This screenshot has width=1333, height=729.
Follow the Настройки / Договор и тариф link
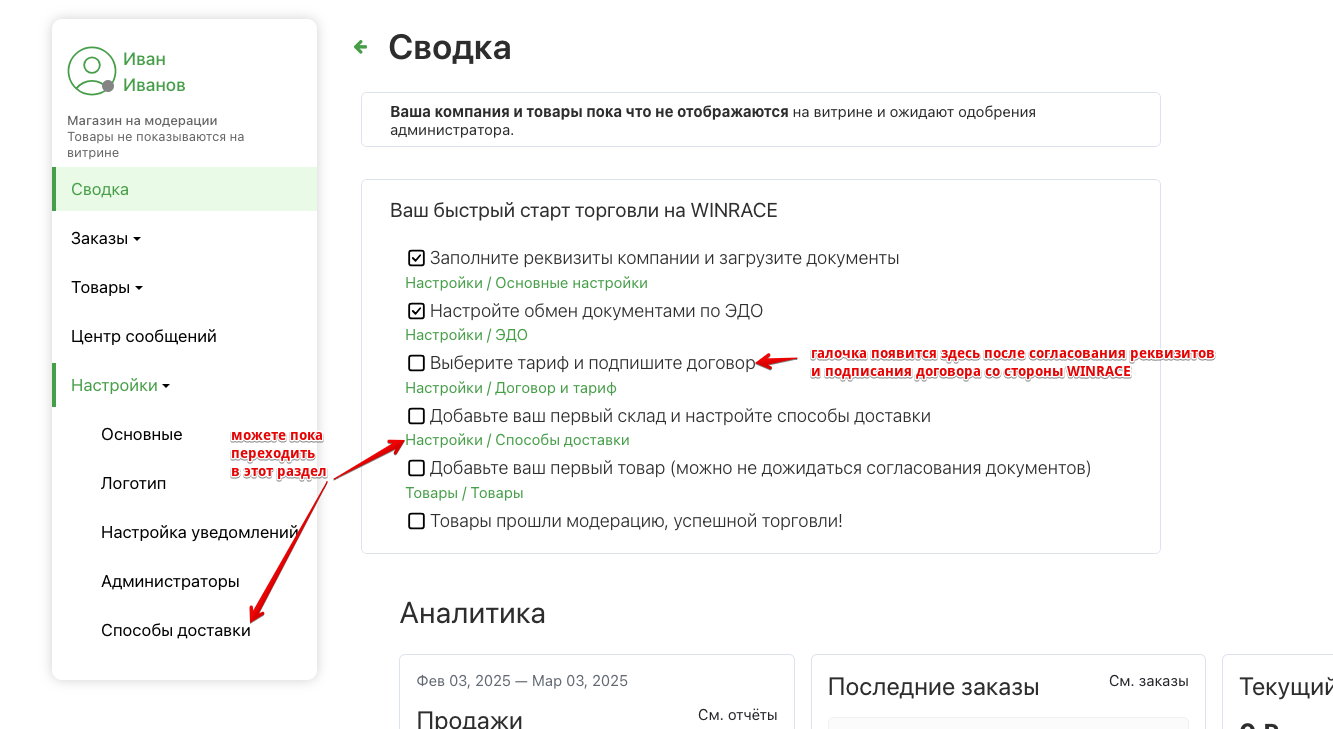coord(511,388)
